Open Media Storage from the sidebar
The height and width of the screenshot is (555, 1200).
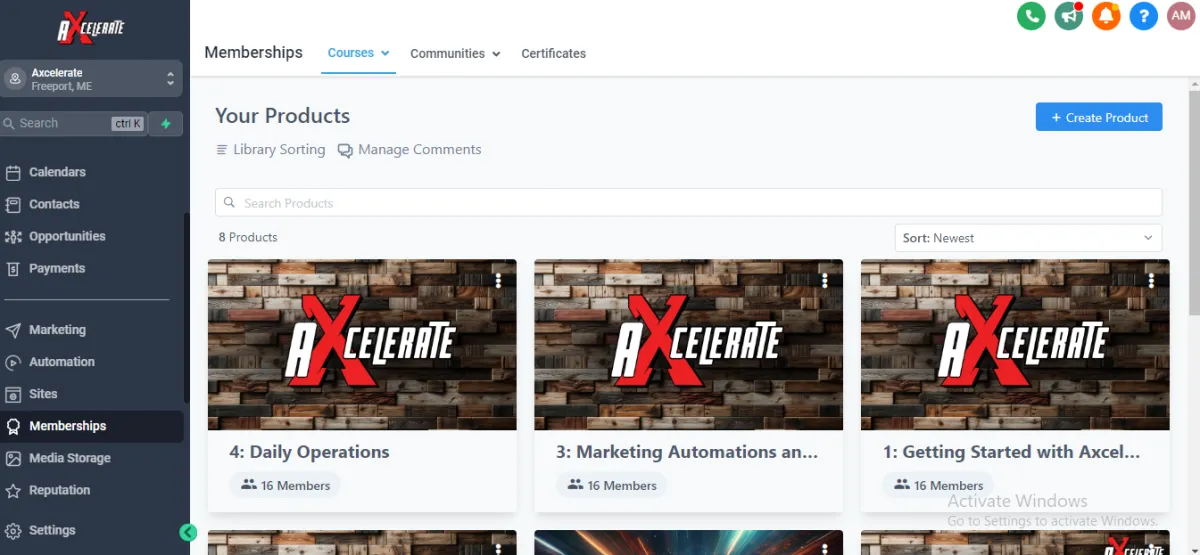pyautogui.click(x=70, y=458)
